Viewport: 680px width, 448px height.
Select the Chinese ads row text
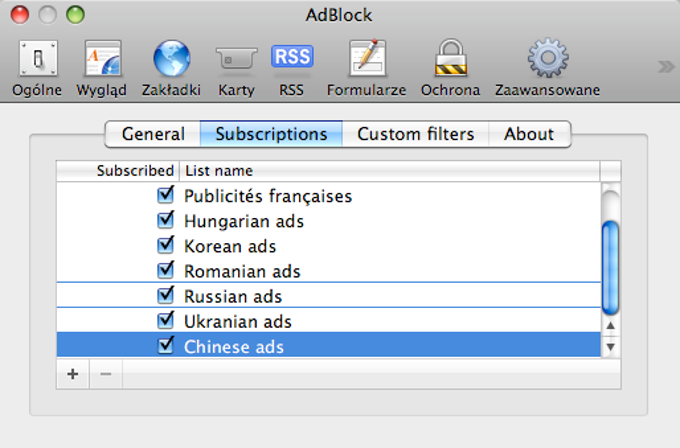click(234, 347)
